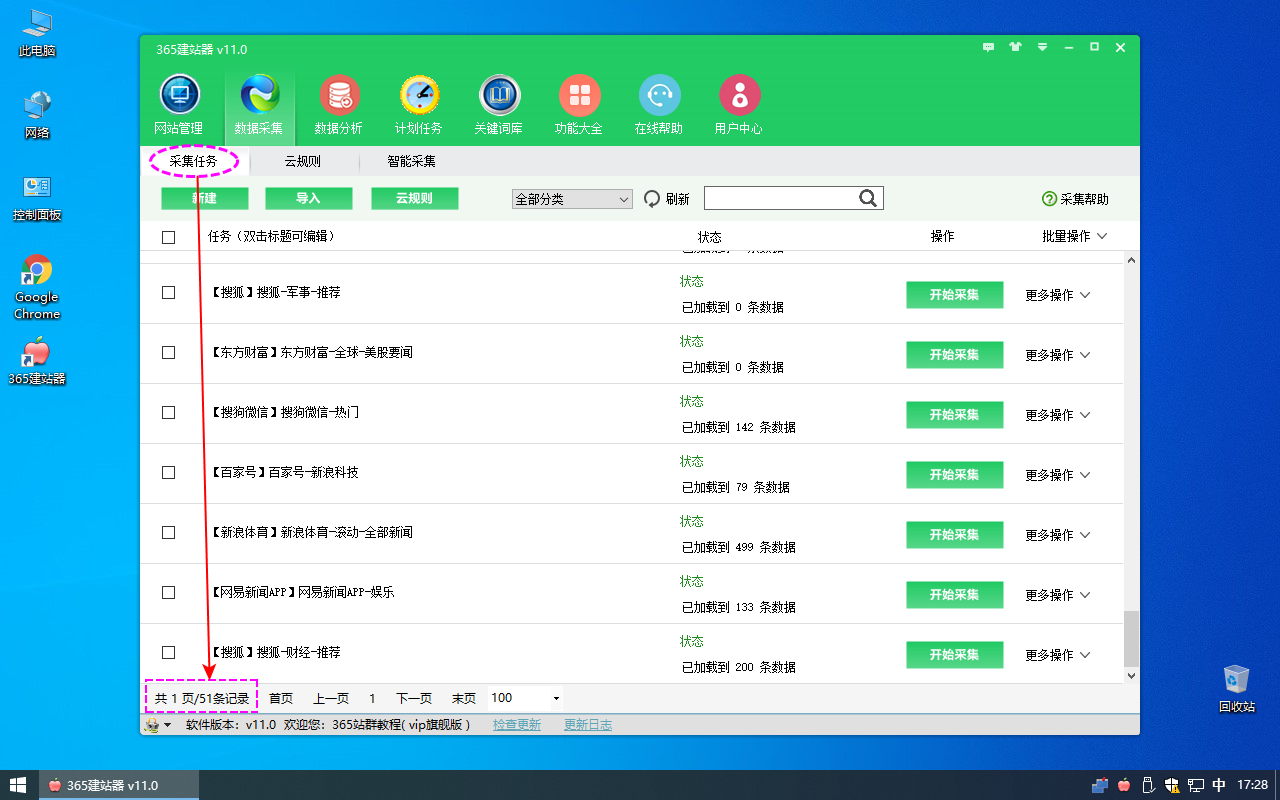The height and width of the screenshot is (800, 1280).
Task: Click the USB safely remove tray icon
Action: pyautogui.click(x=1148, y=785)
